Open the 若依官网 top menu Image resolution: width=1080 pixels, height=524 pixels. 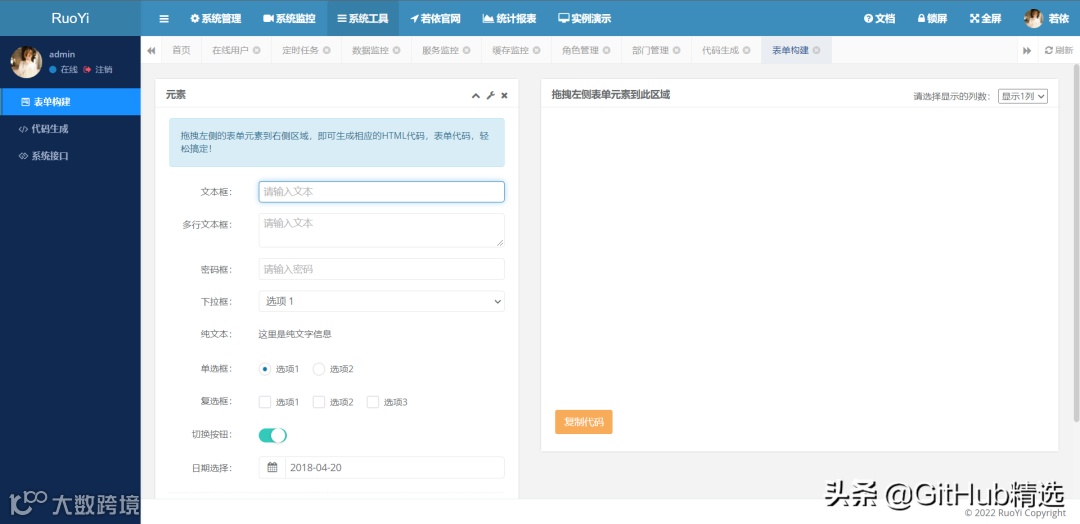435,19
